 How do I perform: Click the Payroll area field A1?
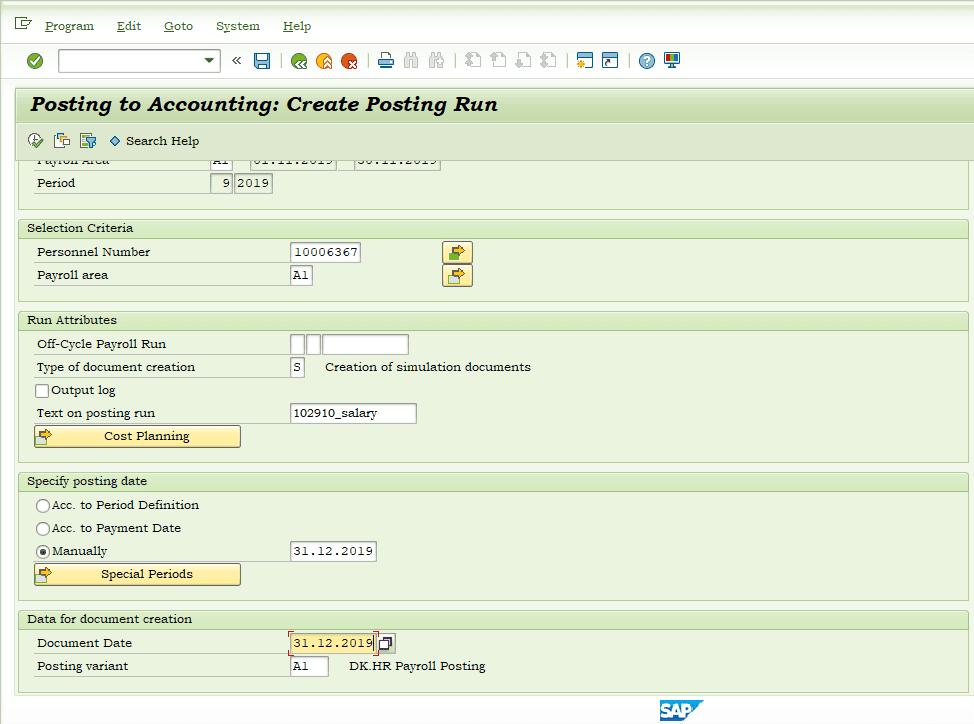point(301,275)
